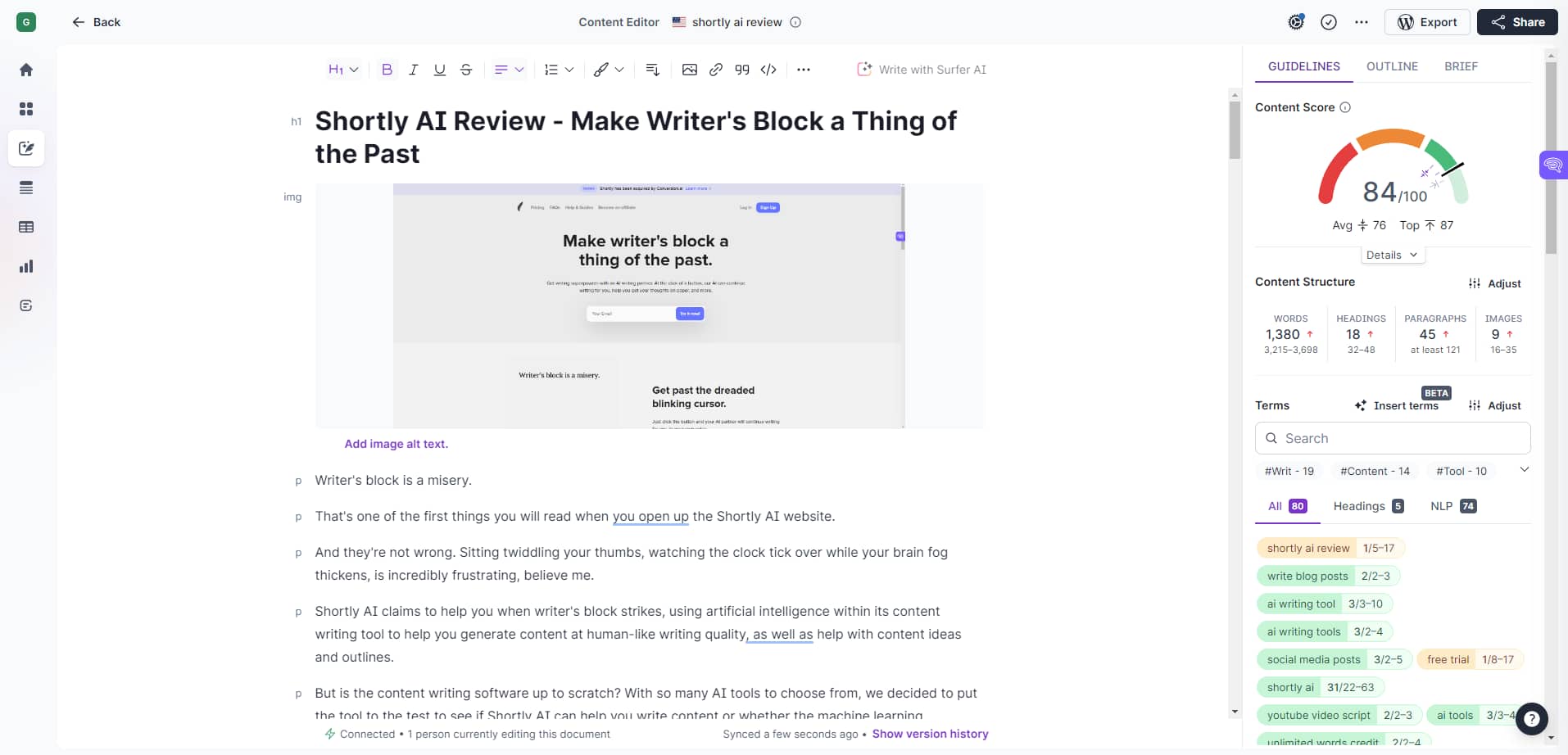Toggle italic formatting
The height and width of the screenshot is (755, 1568).
pyautogui.click(x=414, y=70)
